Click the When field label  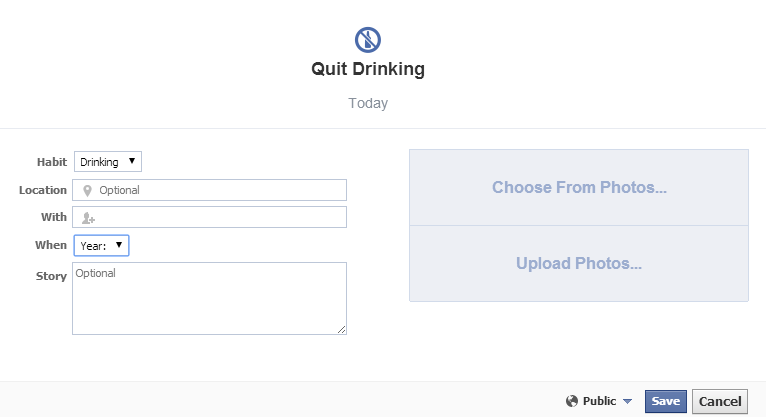click(51, 245)
